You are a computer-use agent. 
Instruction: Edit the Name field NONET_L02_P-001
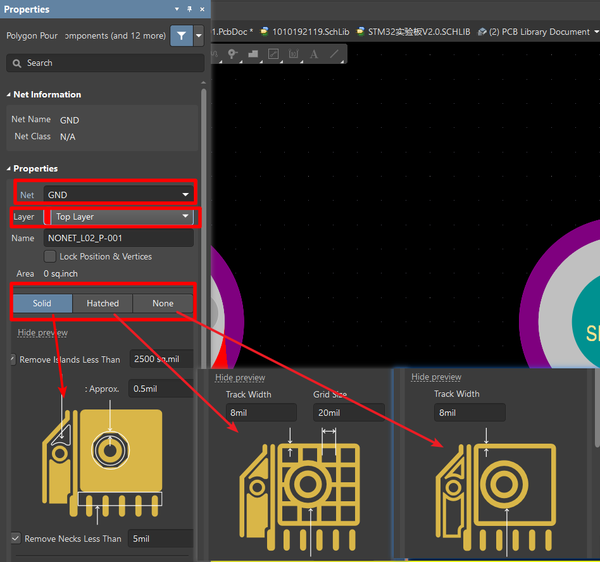[119, 238]
